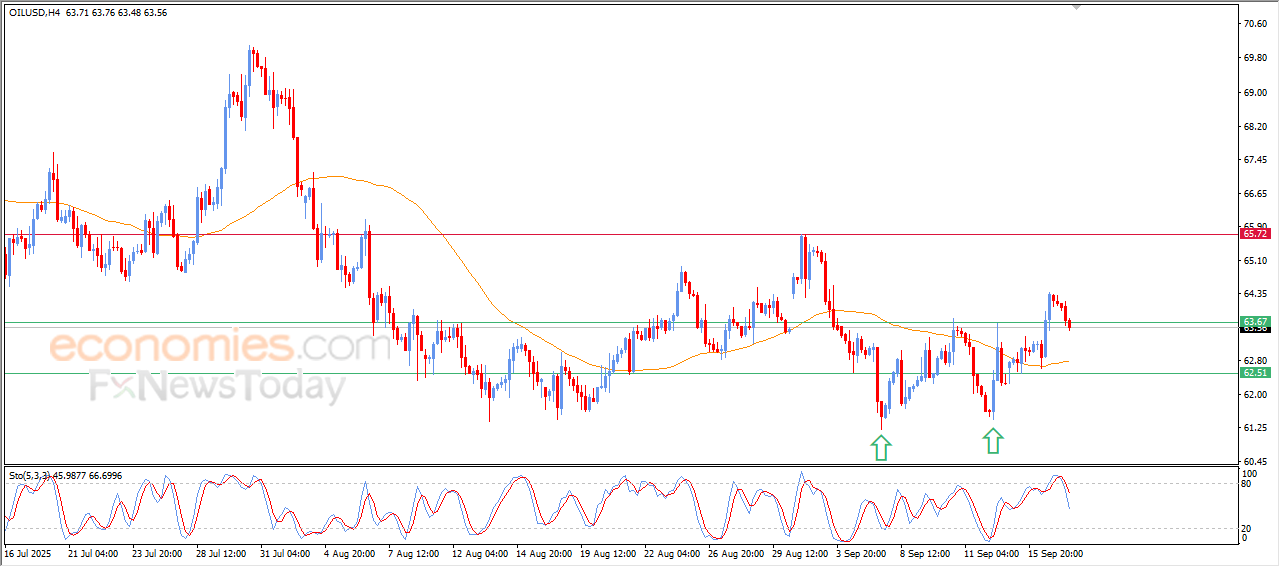The height and width of the screenshot is (567, 1280).
Task: Click the 66.65 price axis label
Action: pos(1254,194)
